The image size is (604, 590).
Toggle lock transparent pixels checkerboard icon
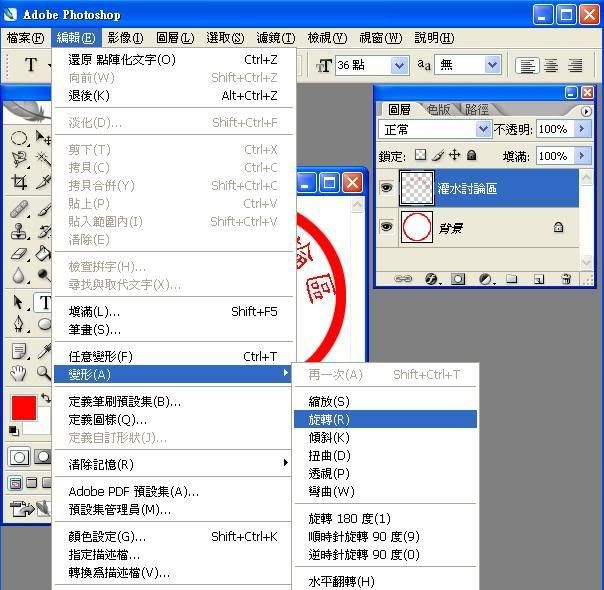(420, 155)
